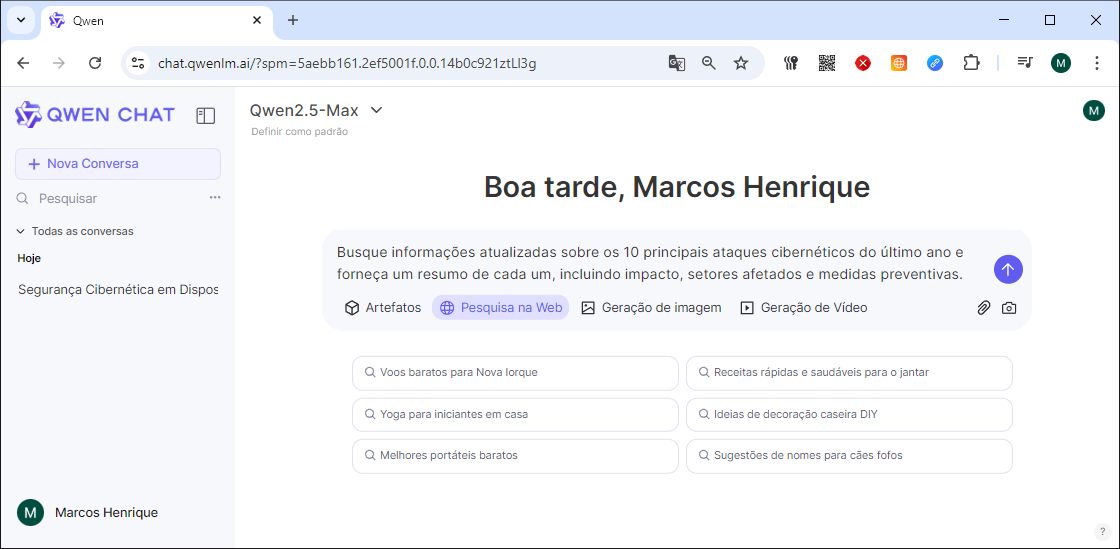This screenshot has width=1120, height=549.
Task: Switch to the Qwen browser tab
Action: 157,21
